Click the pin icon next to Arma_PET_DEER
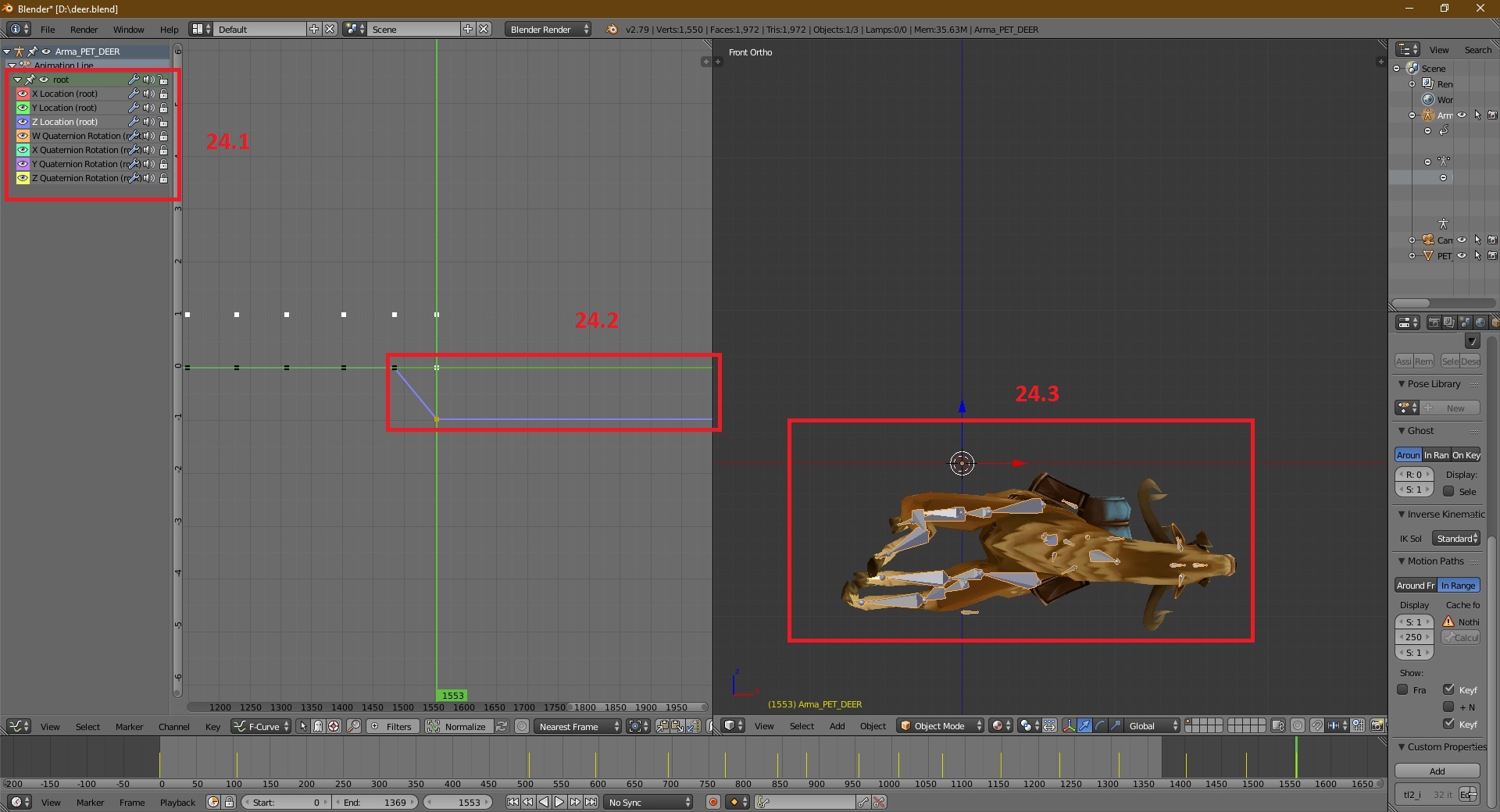 33,52
